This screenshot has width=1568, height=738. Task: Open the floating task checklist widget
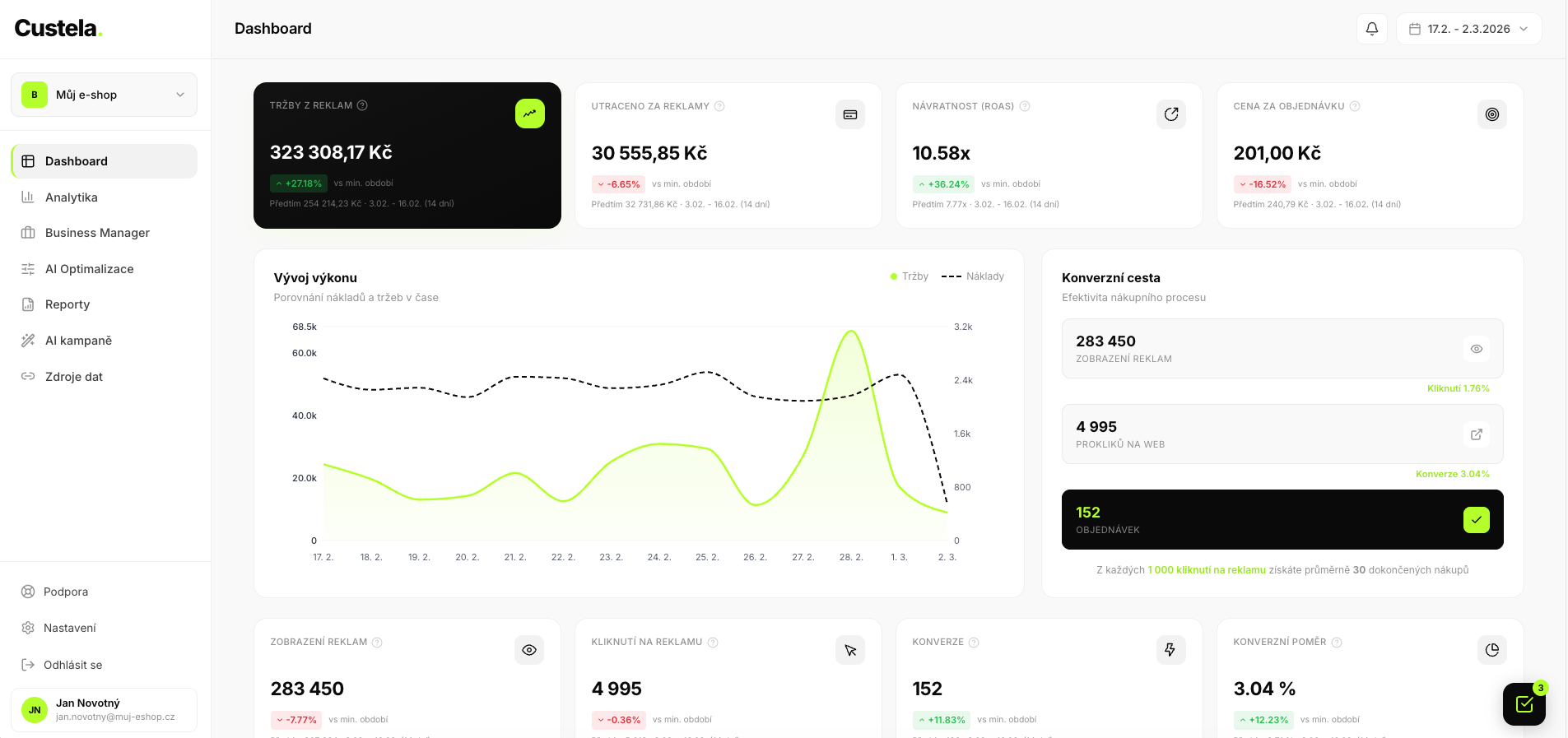[x=1524, y=704]
